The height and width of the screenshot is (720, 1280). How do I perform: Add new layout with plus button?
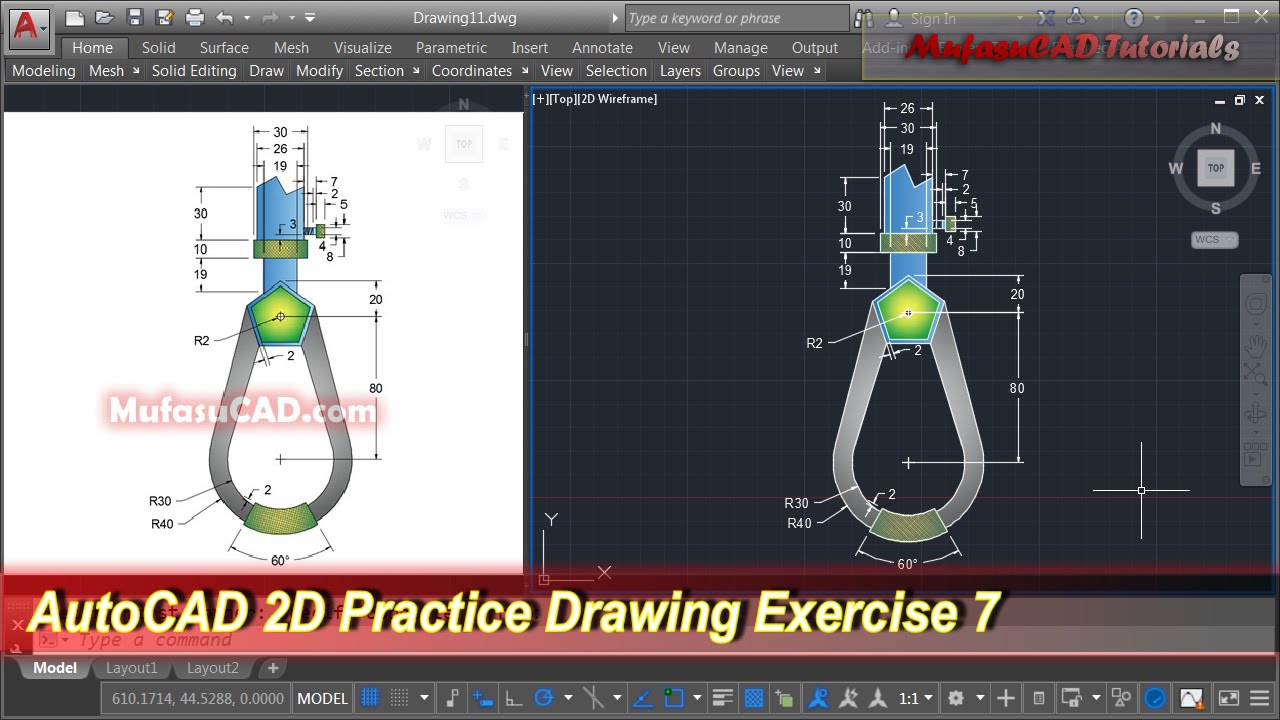(272, 668)
